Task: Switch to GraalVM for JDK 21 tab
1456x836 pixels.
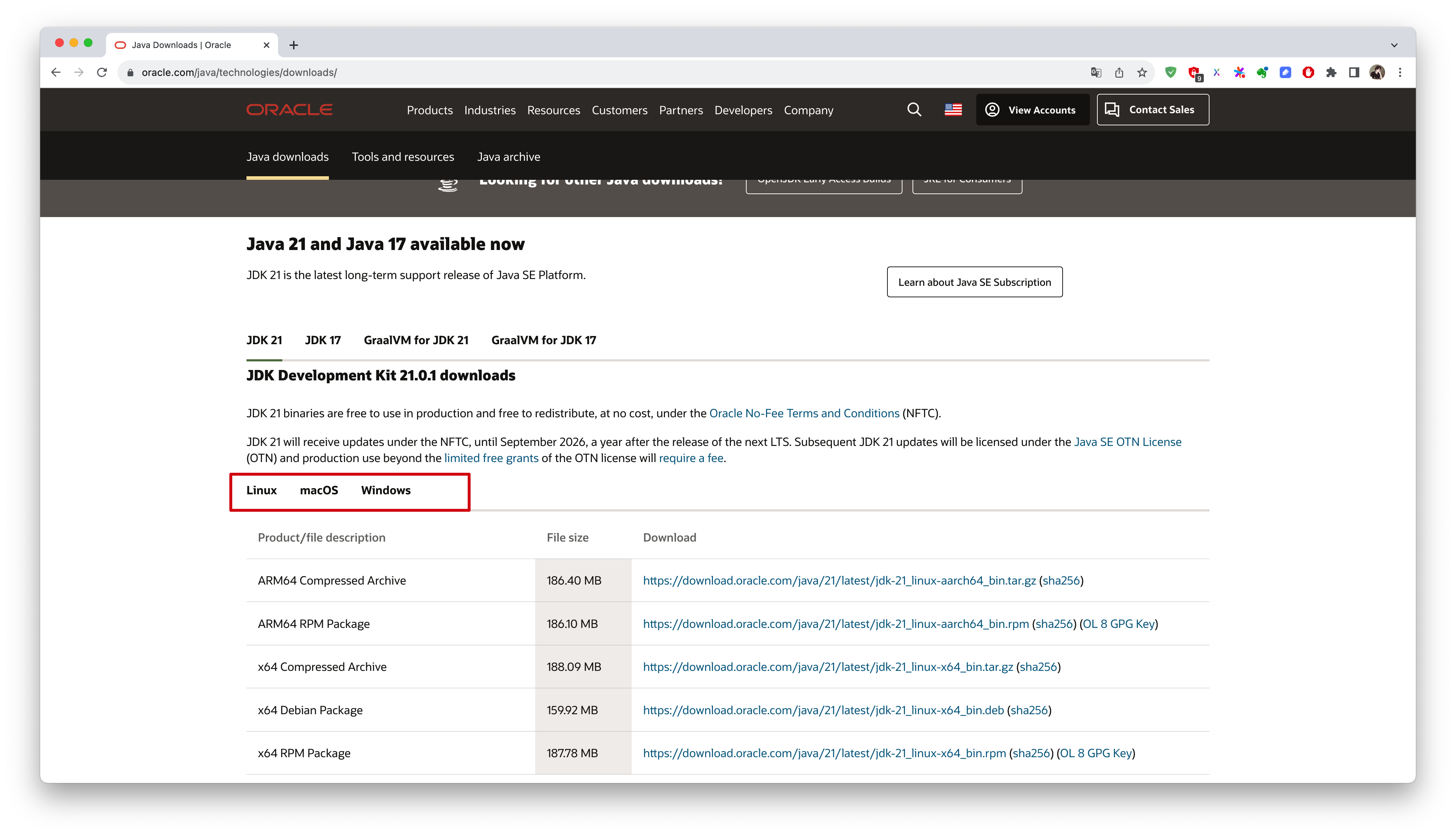Action: pyautogui.click(x=416, y=340)
